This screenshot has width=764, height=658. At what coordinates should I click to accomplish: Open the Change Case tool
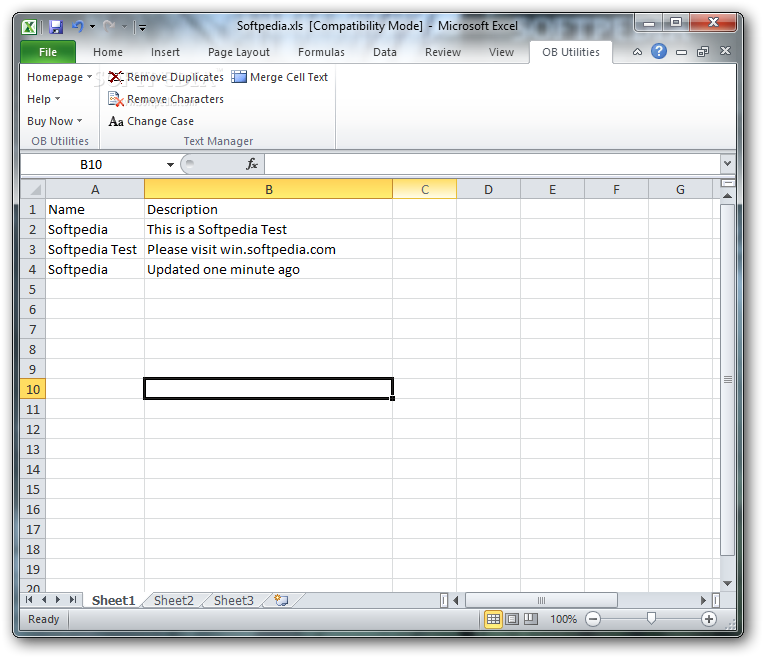[x=151, y=121]
